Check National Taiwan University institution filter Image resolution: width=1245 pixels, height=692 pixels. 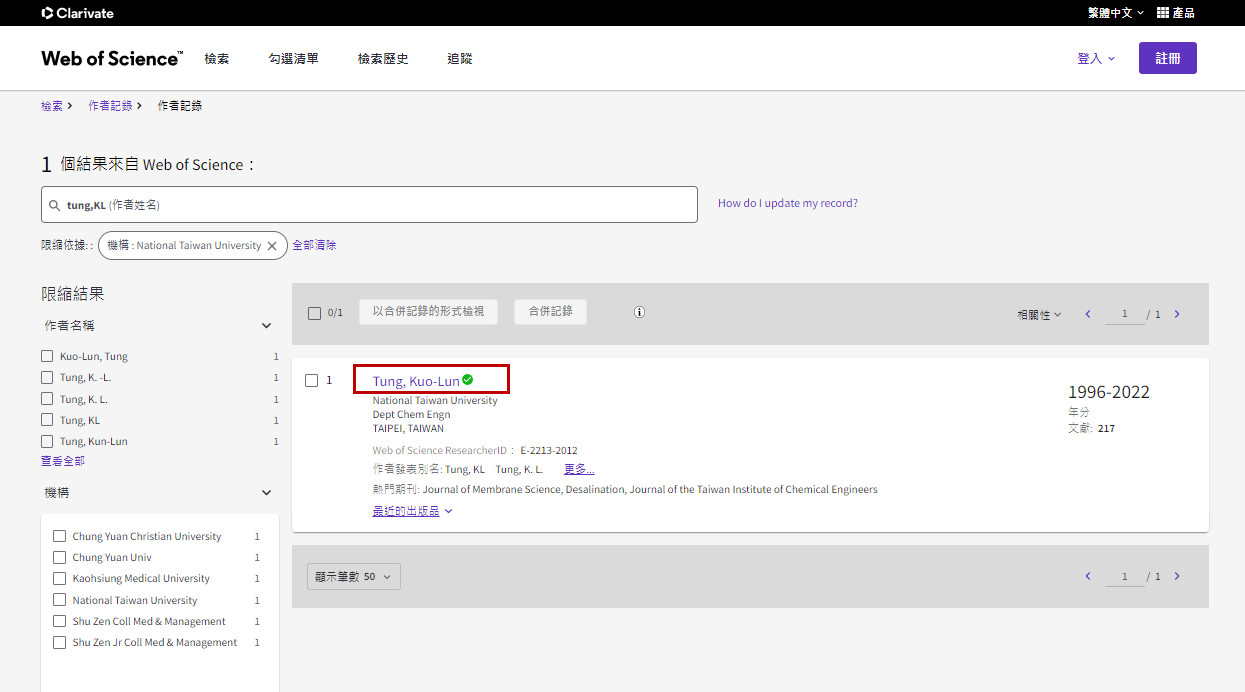point(59,600)
